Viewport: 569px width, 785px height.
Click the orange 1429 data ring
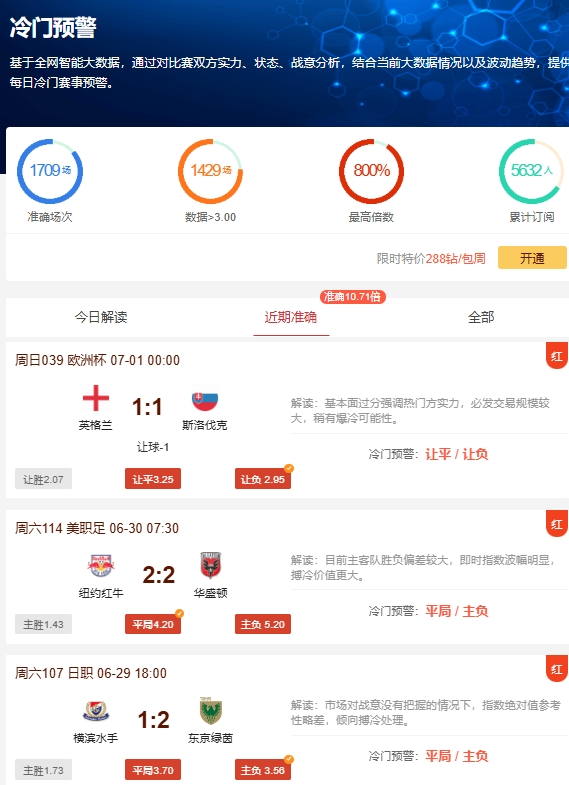pyautogui.click(x=211, y=171)
